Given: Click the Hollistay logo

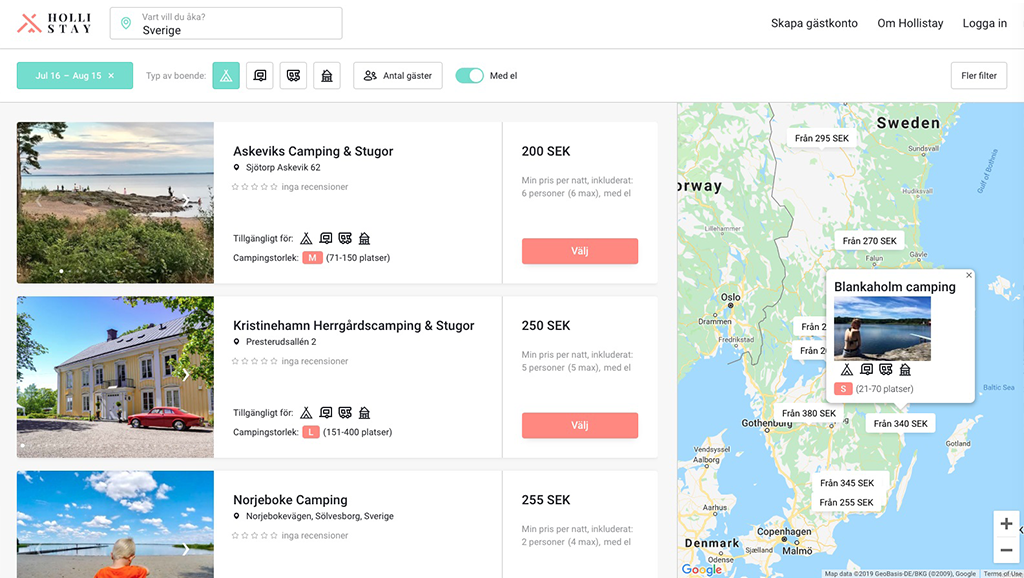Looking at the screenshot, I should pos(54,24).
